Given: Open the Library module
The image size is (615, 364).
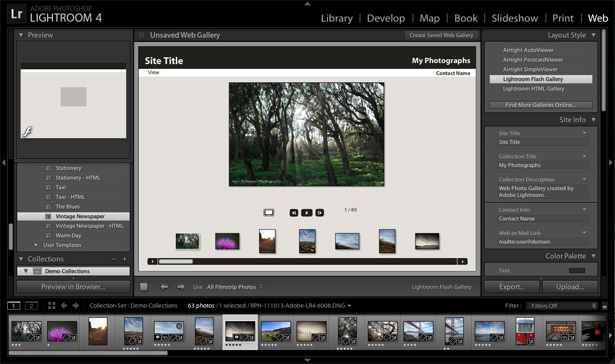Looking at the screenshot, I should (x=337, y=18).
